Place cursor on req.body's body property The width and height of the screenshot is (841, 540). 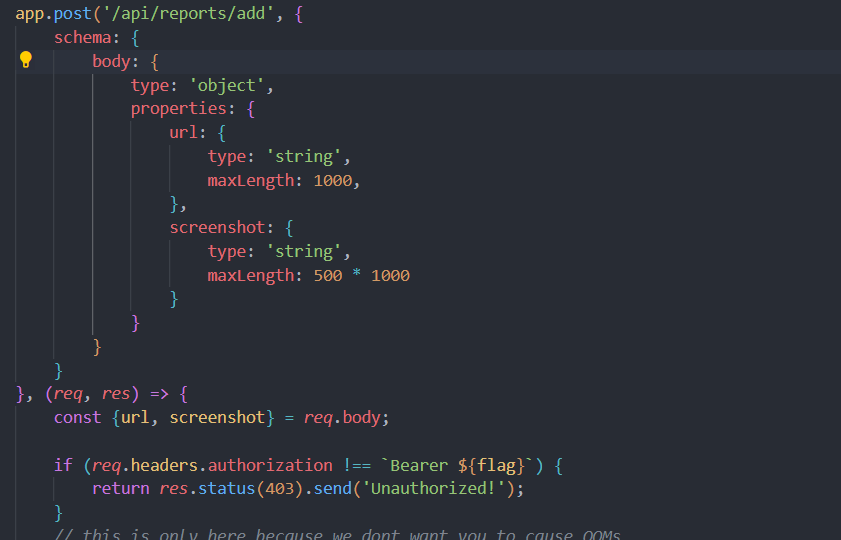click(361, 417)
